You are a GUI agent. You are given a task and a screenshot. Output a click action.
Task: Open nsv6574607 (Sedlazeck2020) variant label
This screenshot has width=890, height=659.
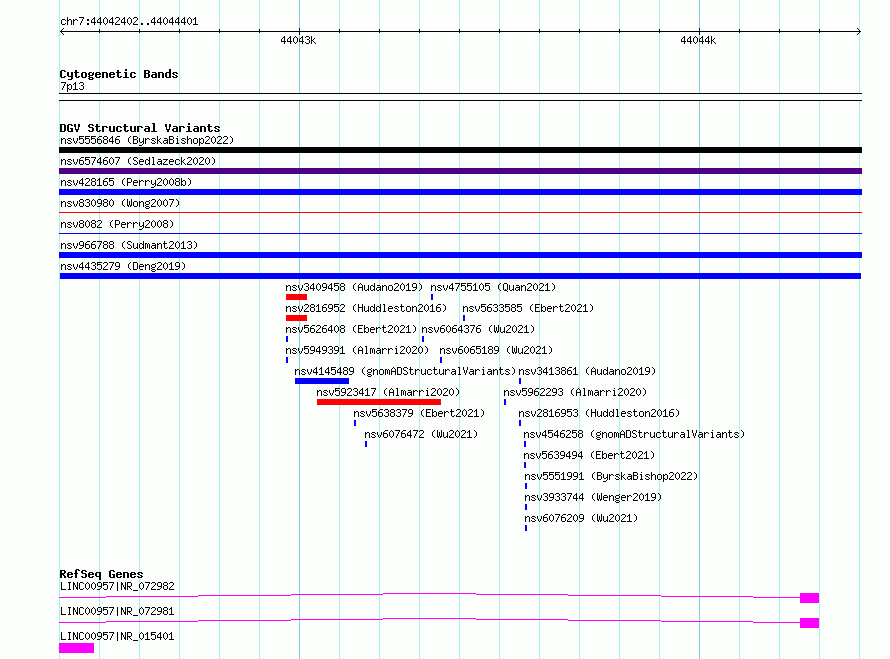[x=138, y=161]
